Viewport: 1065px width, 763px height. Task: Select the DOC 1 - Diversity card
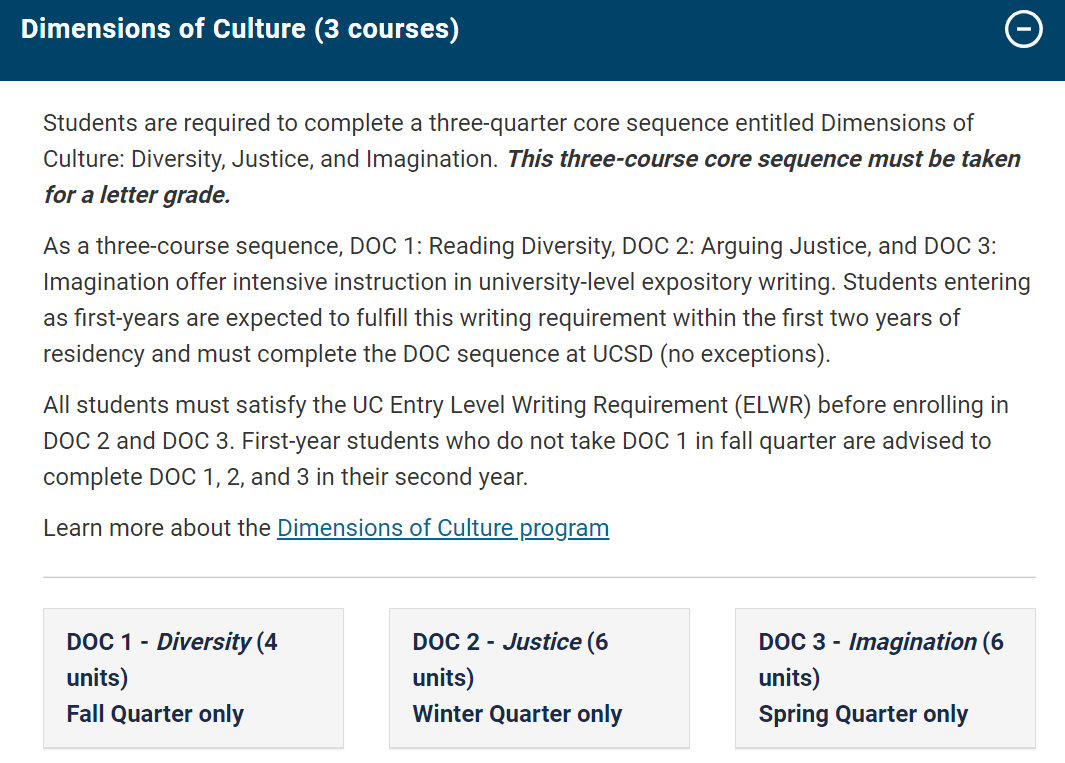click(x=193, y=677)
